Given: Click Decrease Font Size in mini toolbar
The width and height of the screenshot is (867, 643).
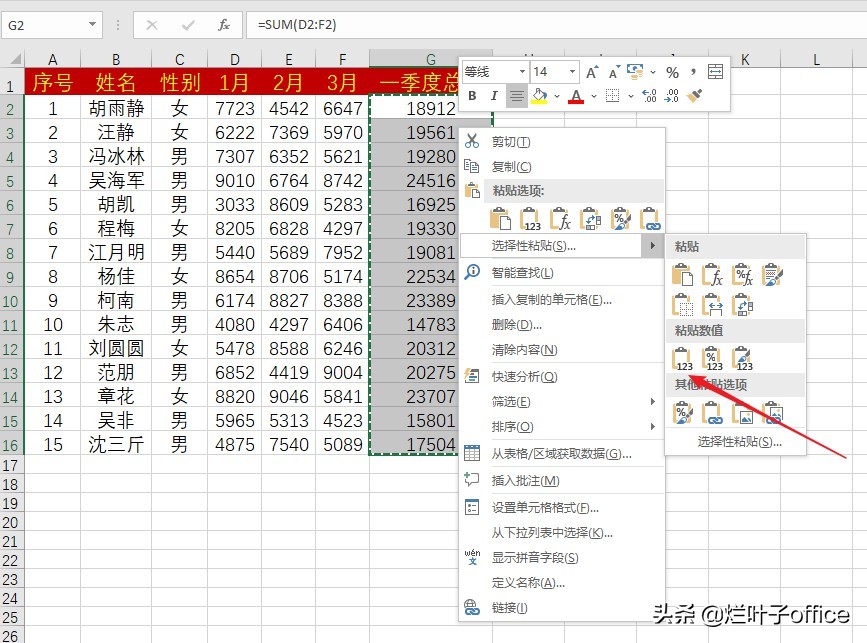Looking at the screenshot, I should click(614, 72).
